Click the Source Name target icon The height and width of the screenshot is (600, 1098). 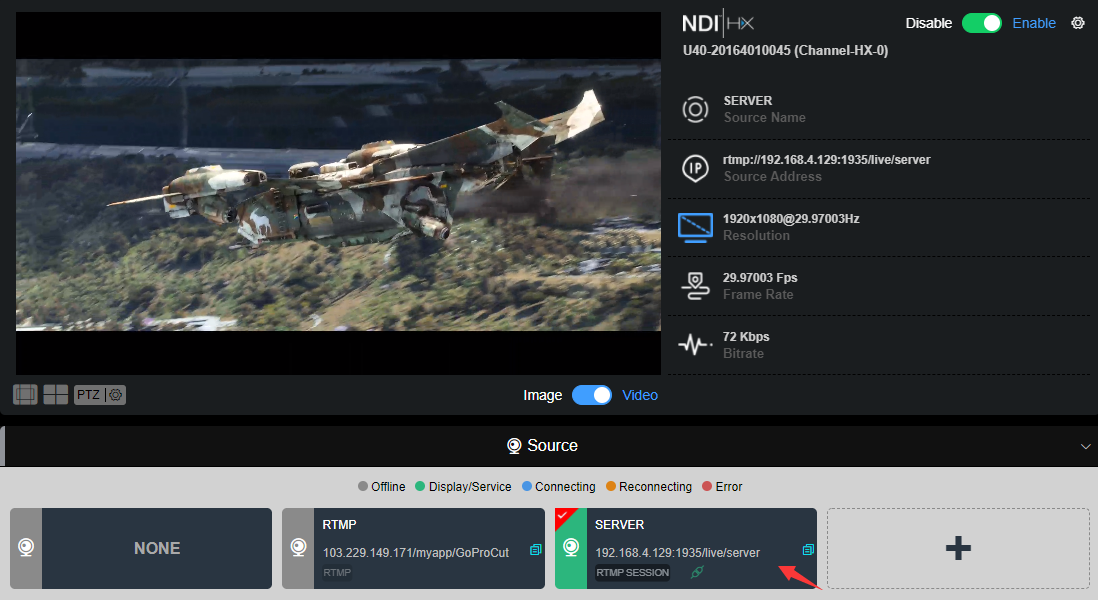(x=695, y=109)
